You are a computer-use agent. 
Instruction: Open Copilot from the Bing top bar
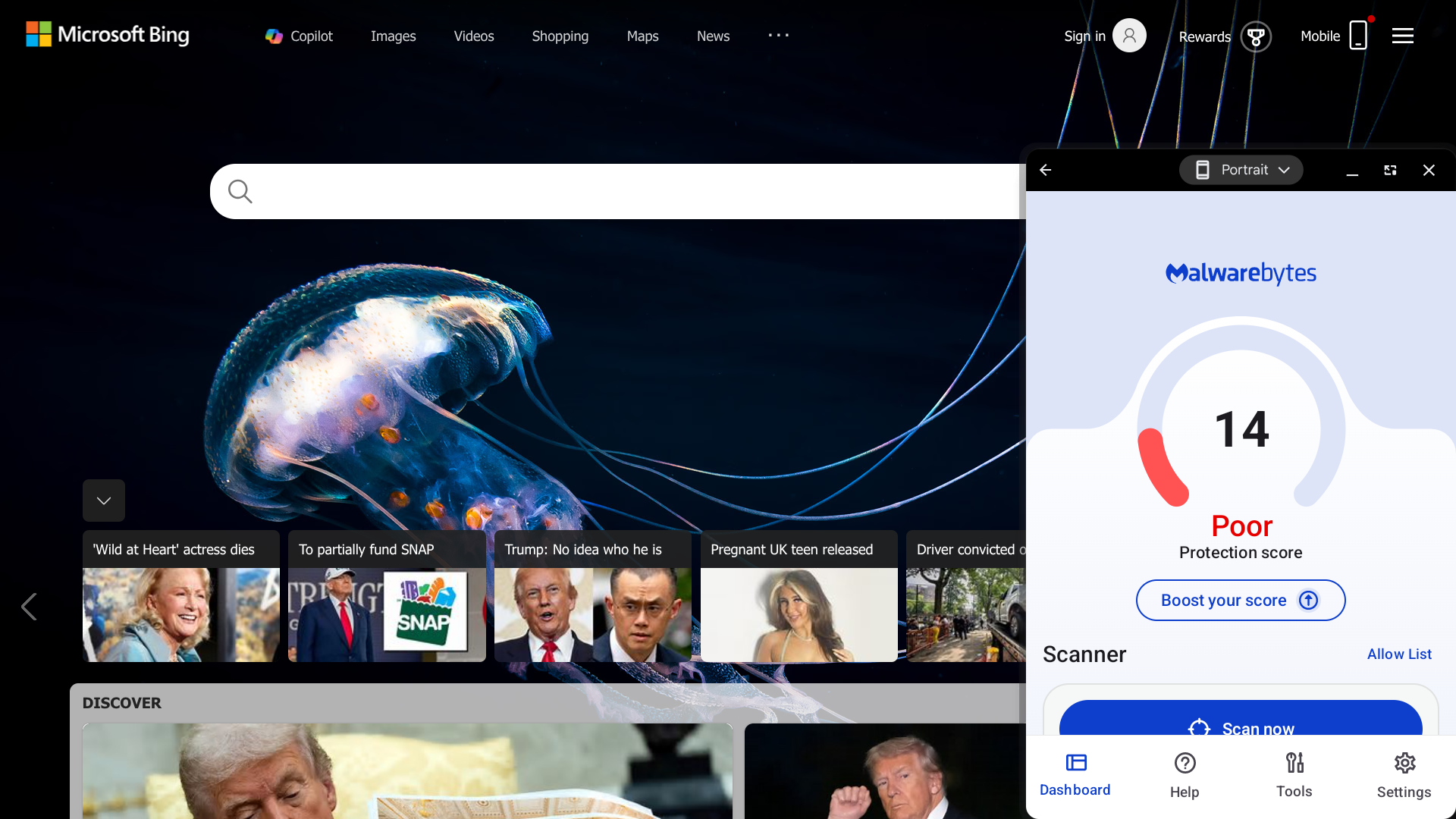point(299,36)
